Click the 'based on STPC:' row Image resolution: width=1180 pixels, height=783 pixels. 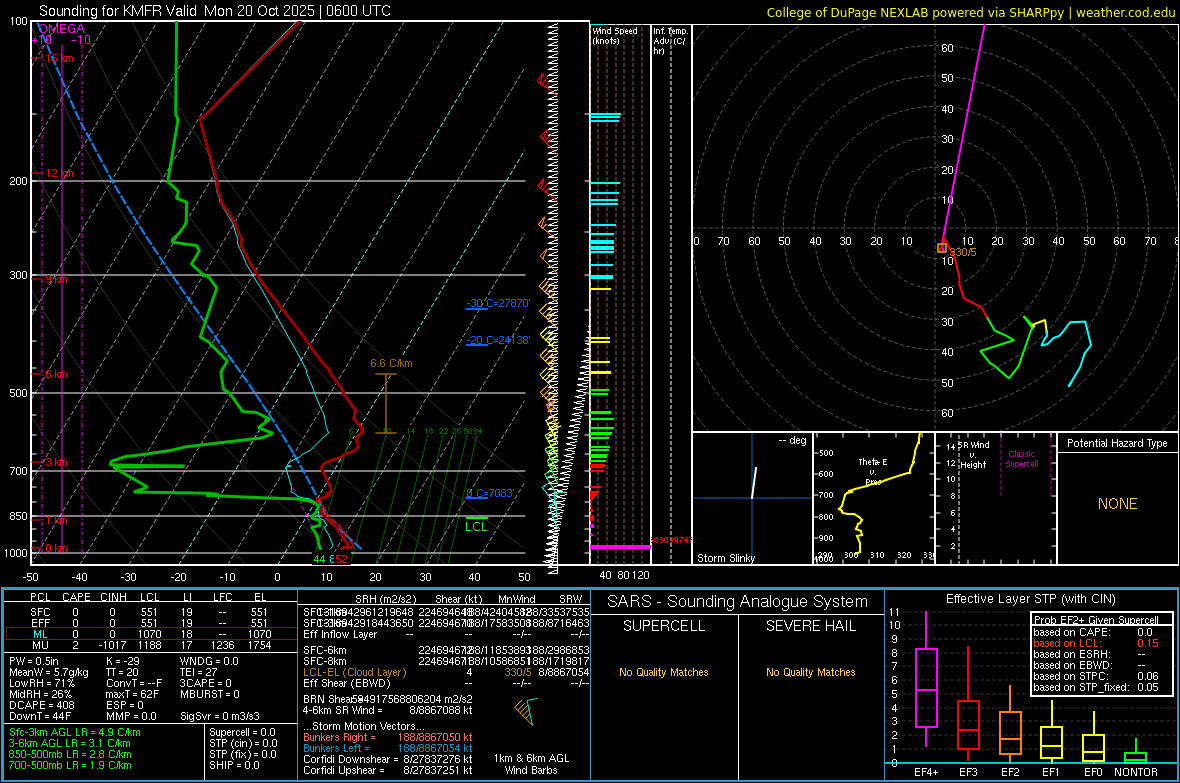pos(1096,676)
